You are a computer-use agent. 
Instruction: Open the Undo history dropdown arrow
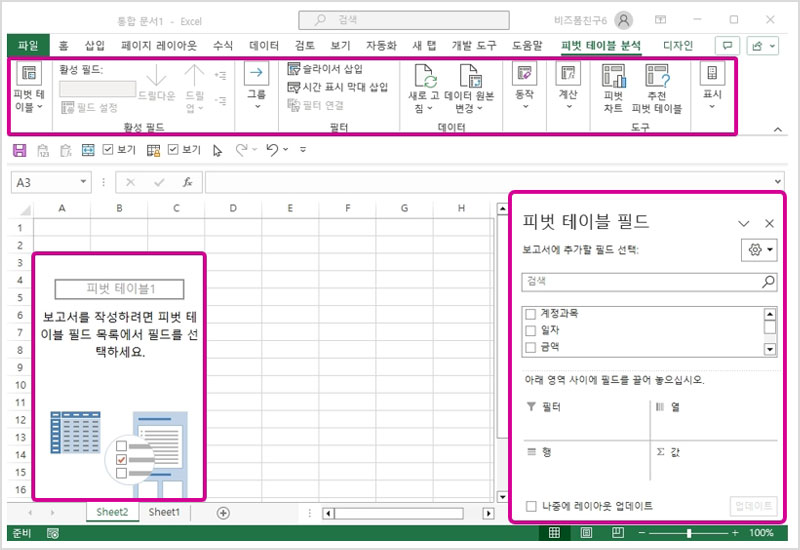coord(286,149)
